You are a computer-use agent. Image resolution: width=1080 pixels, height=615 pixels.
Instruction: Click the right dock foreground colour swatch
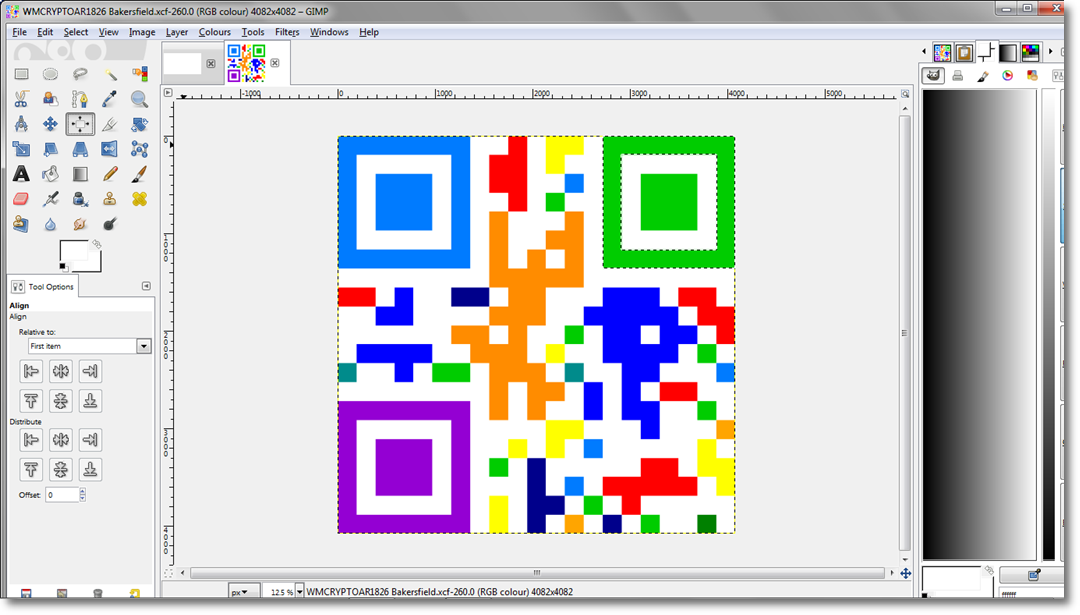coord(950,578)
